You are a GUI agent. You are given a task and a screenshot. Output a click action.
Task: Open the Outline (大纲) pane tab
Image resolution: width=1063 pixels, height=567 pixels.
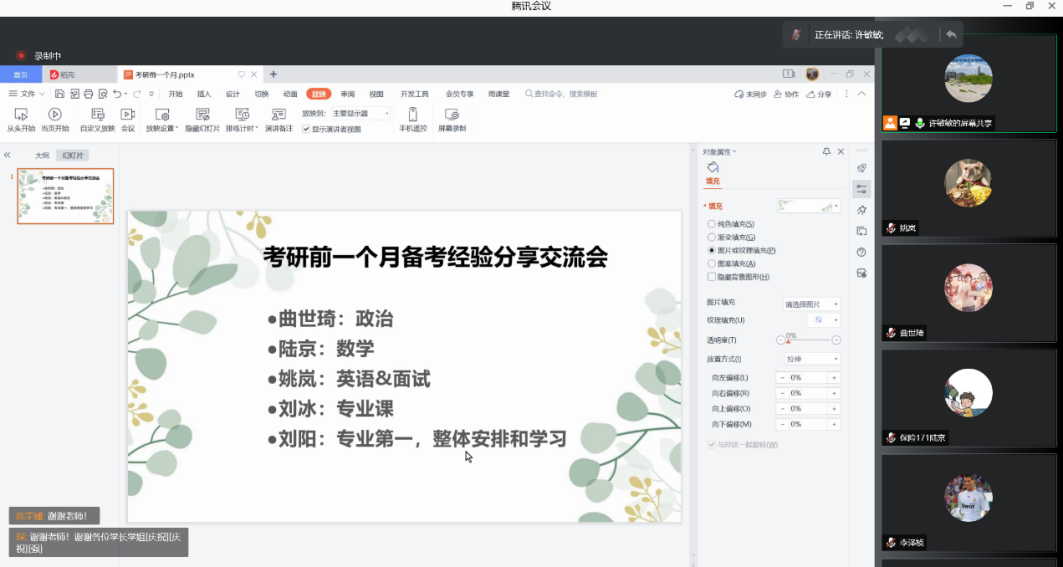tap(42, 156)
